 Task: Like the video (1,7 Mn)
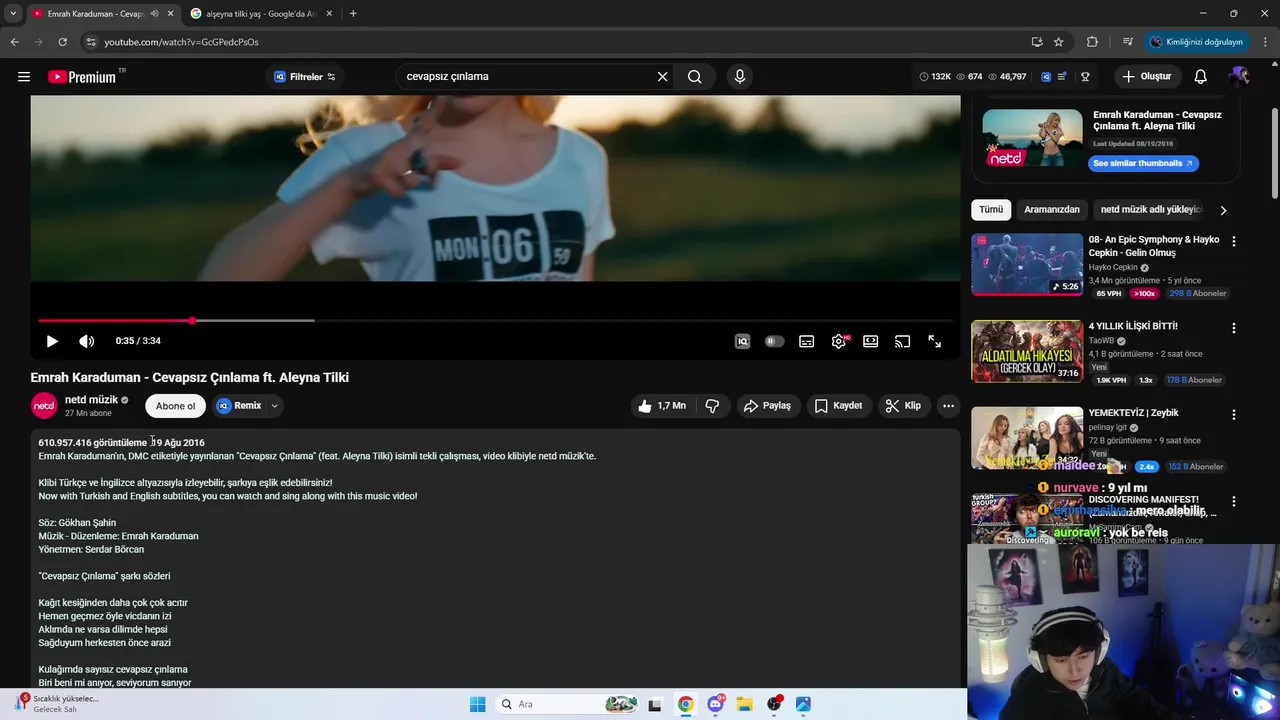[x=663, y=406]
